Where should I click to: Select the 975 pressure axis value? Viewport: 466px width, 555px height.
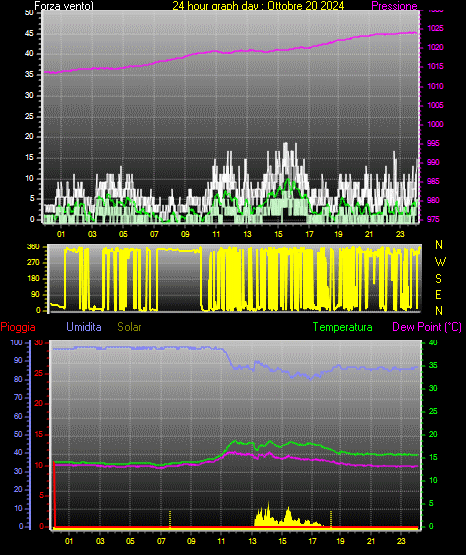[433, 219]
